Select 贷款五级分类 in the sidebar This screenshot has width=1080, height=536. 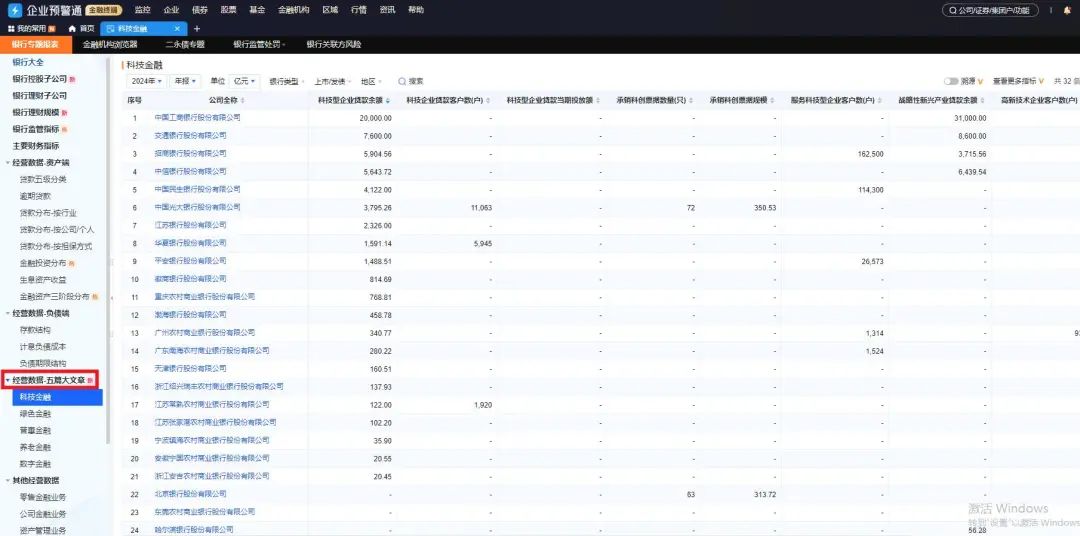tap(43, 179)
